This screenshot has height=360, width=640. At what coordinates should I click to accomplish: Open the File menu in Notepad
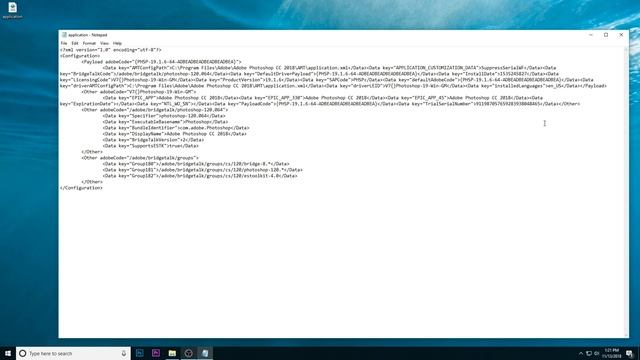[x=64, y=43]
